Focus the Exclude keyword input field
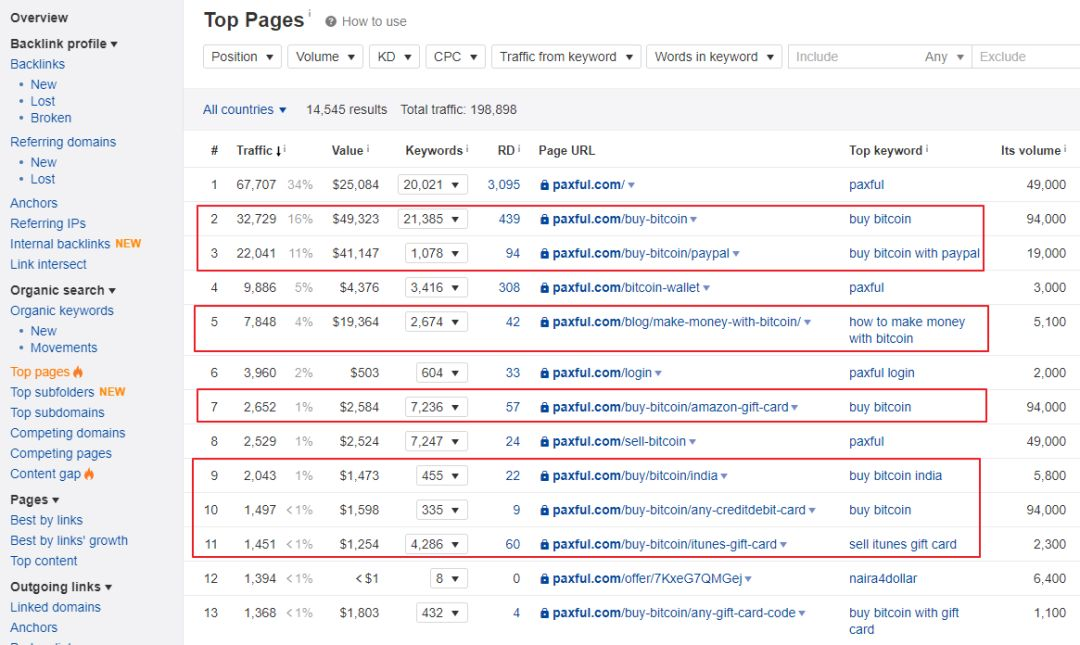The width and height of the screenshot is (1080, 645). [1026, 57]
